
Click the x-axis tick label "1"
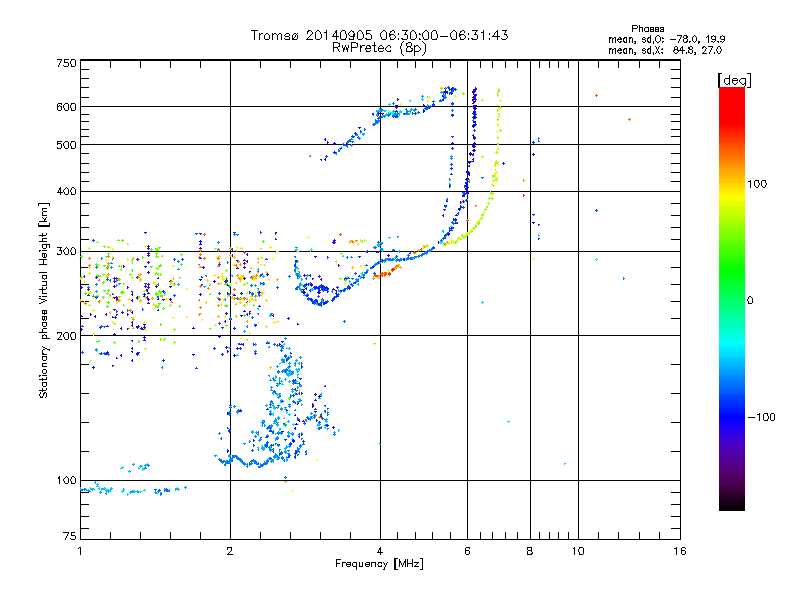tap(80, 551)
